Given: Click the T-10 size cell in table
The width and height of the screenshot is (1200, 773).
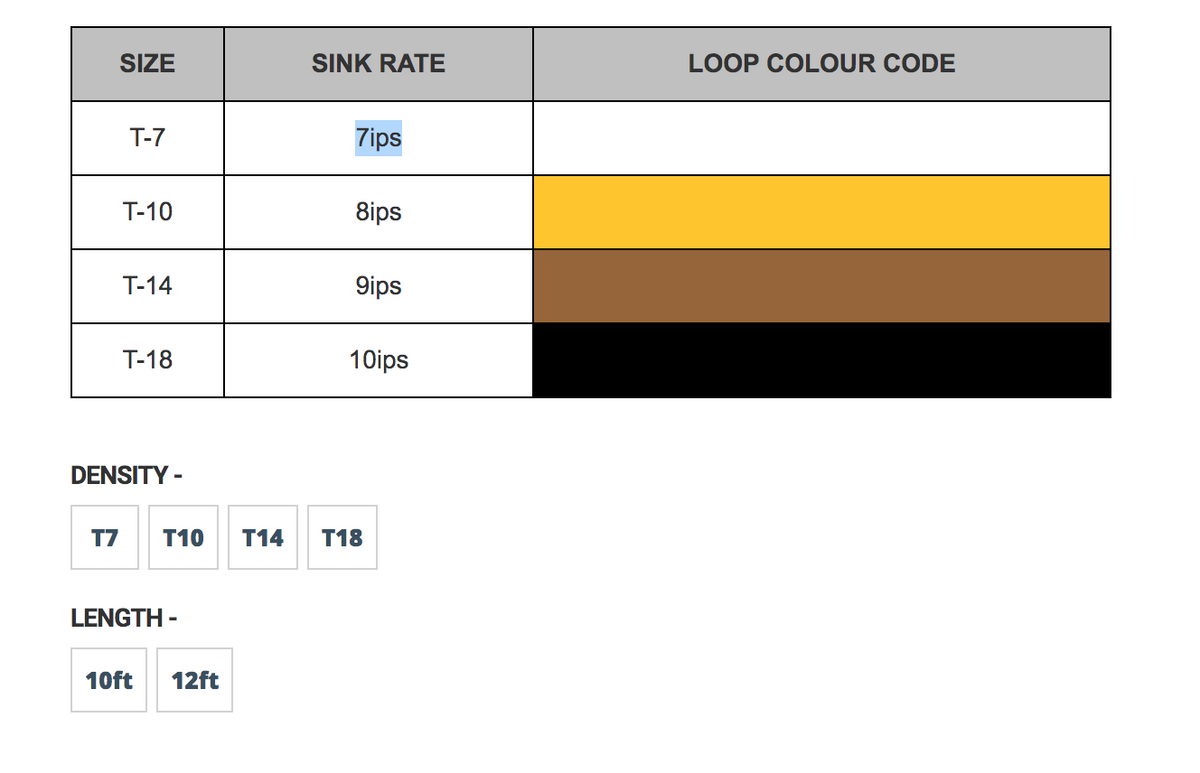Looking at the screenshot, I should coord(147,212).
